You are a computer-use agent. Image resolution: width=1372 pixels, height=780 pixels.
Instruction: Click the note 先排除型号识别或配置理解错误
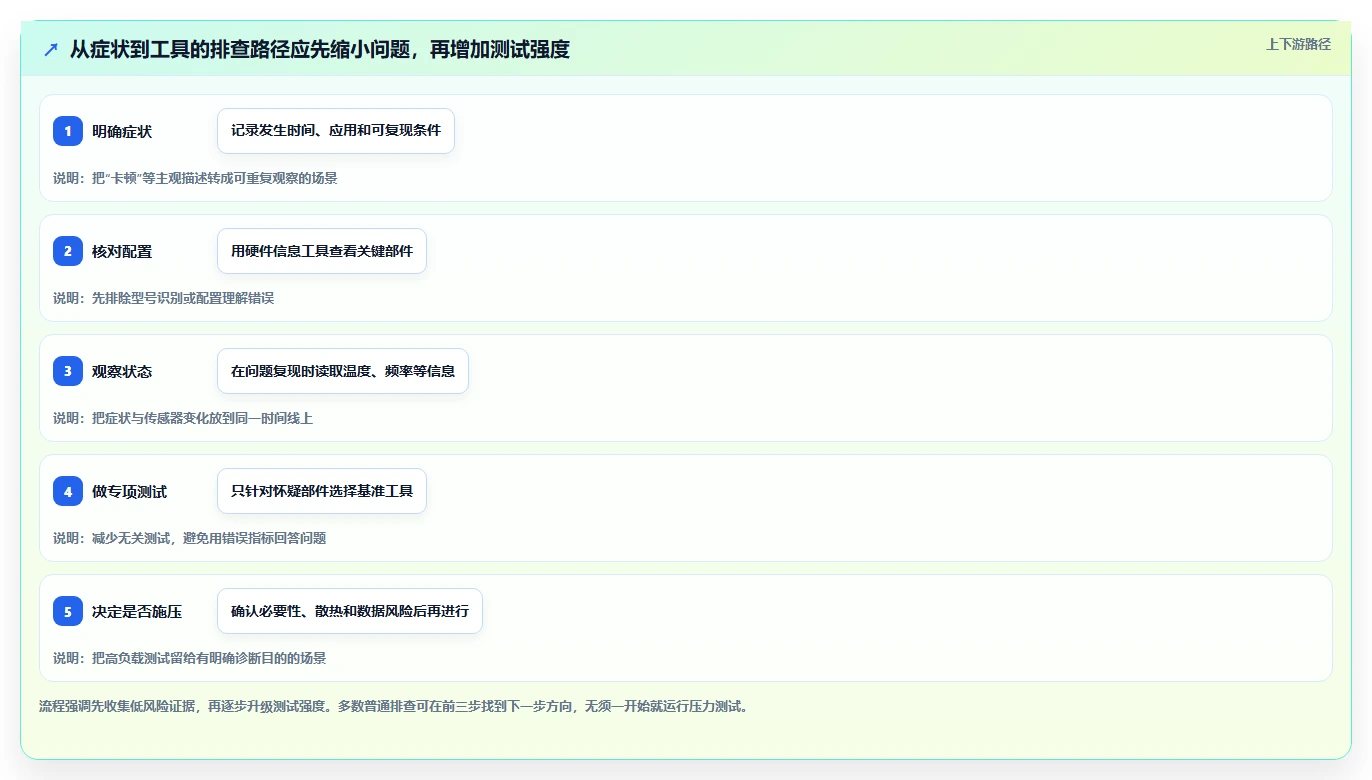point(183,298)
